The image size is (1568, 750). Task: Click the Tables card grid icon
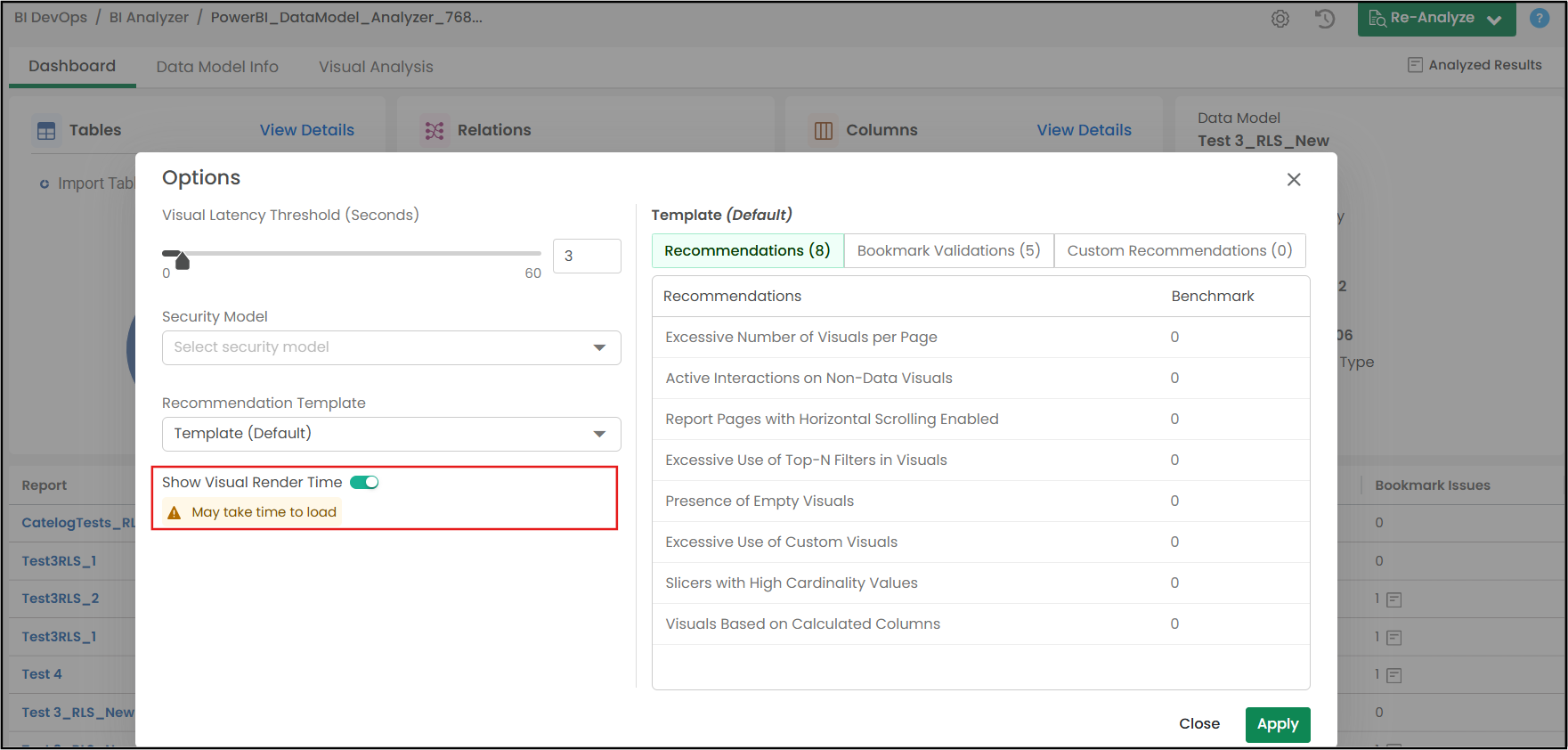pos(46,131)
